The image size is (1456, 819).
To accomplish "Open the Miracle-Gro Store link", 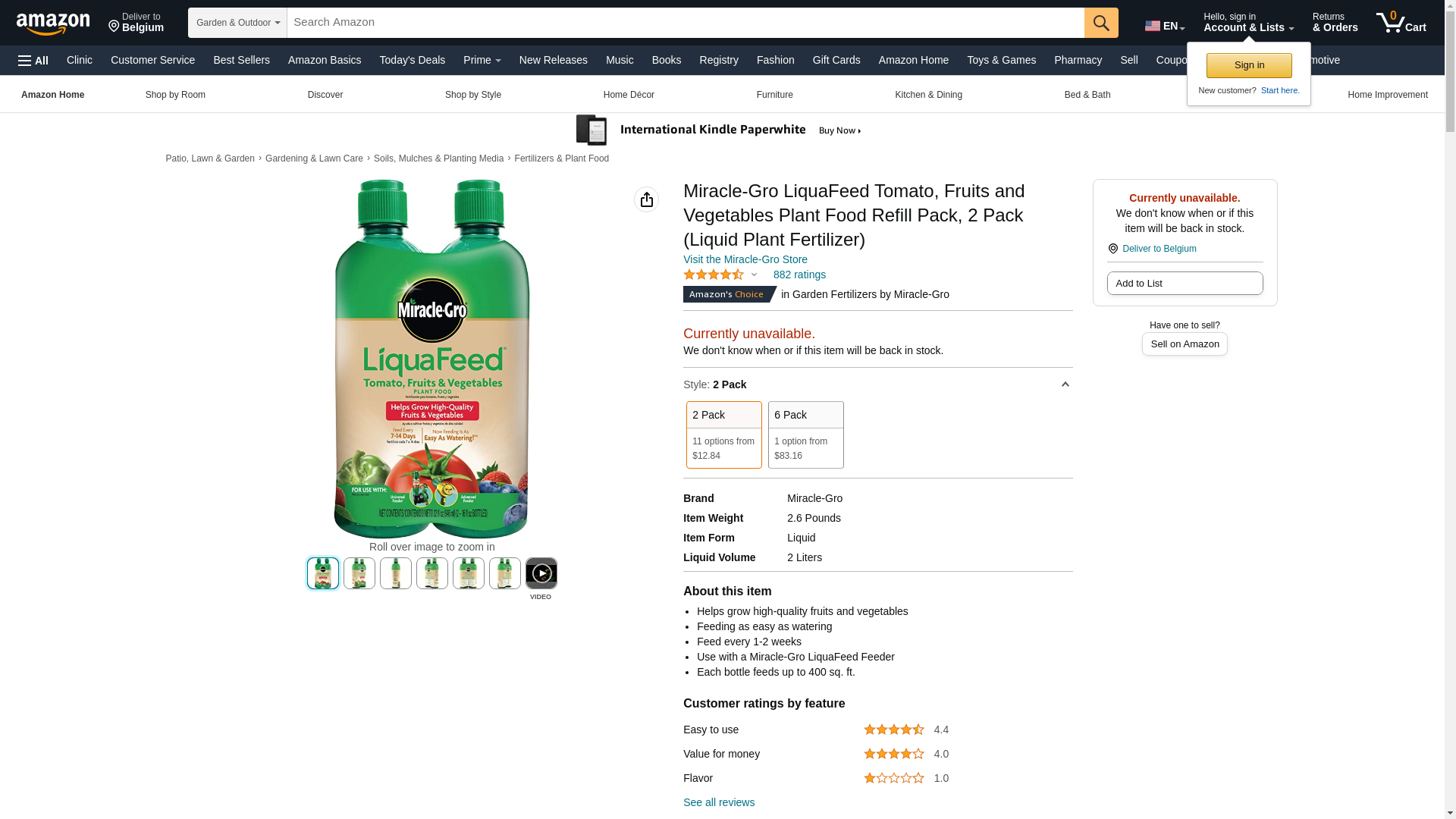I will tap(745, 259).
